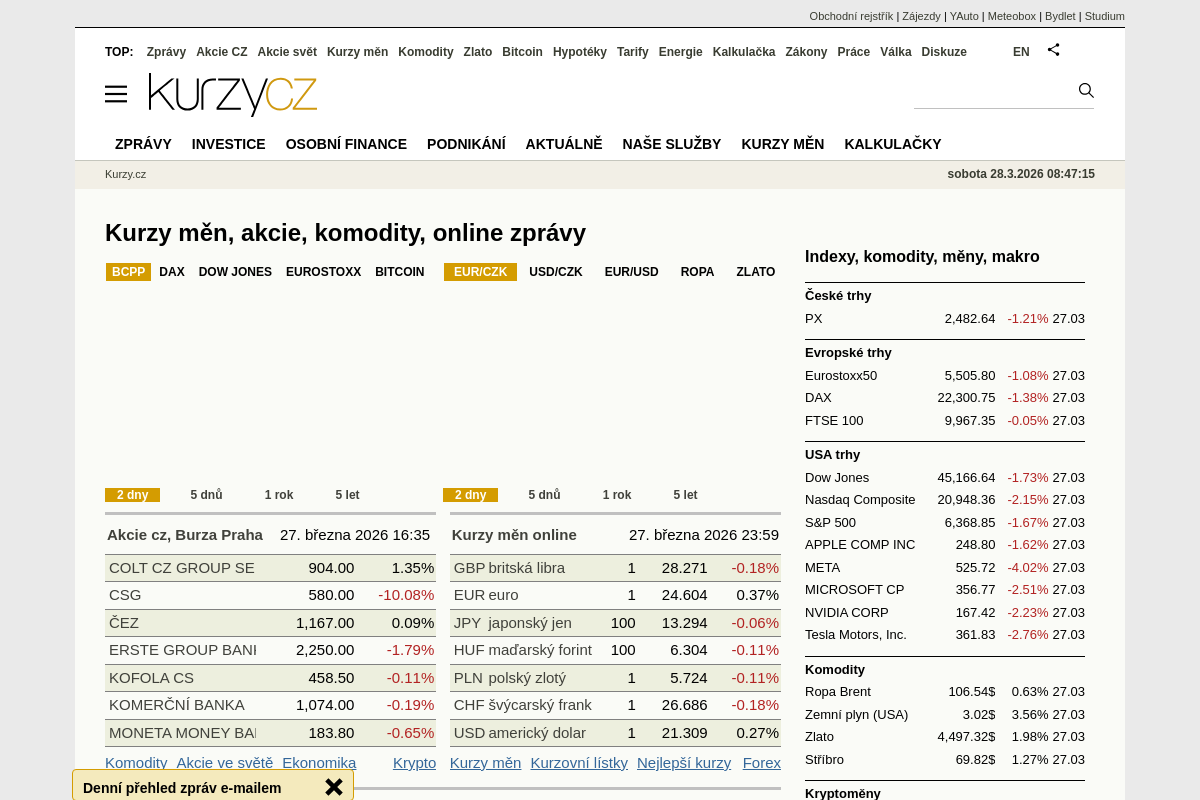The height and width of the screenshot is (800, 1200).
Task: Open the hamburger menu icon
Action: pos(116,94)
